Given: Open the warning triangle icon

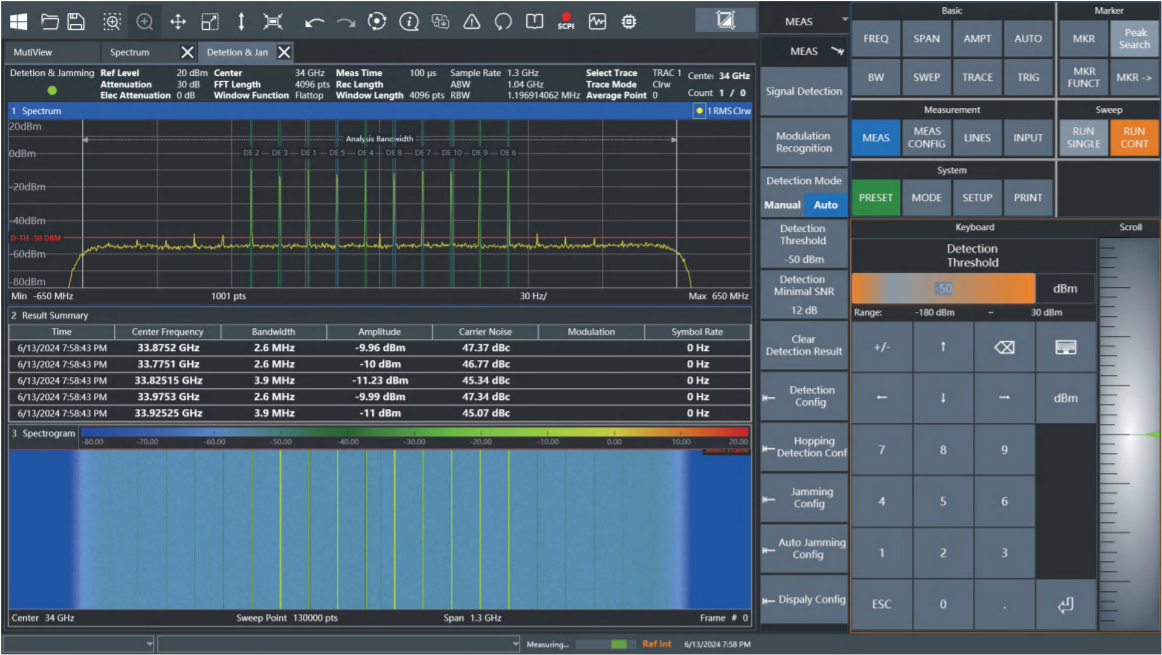Looking at the screenshot, I should 471,21.
